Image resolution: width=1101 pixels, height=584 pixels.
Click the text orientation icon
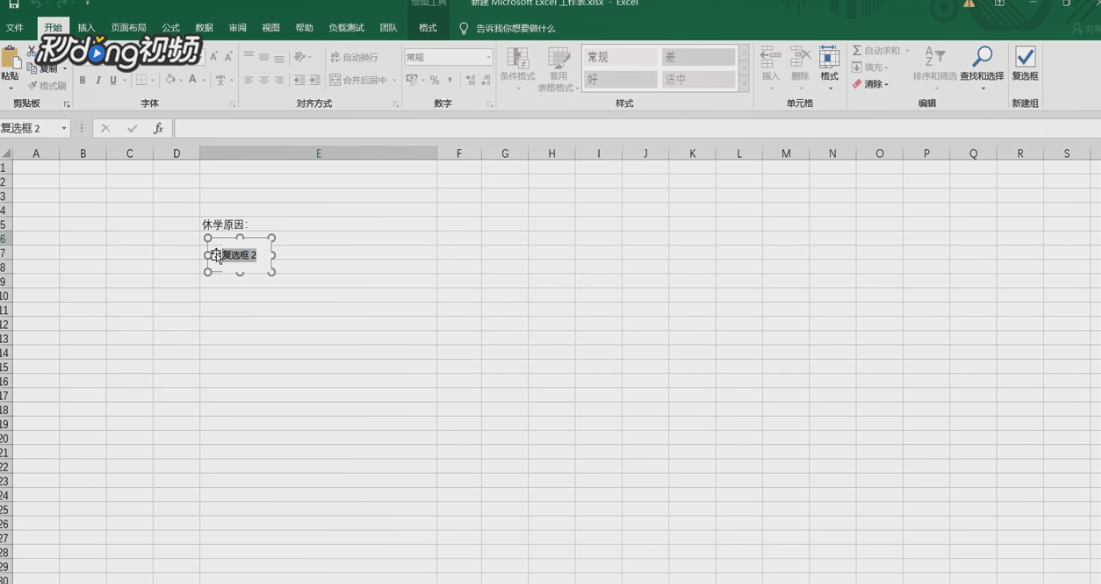coord(301,57)
